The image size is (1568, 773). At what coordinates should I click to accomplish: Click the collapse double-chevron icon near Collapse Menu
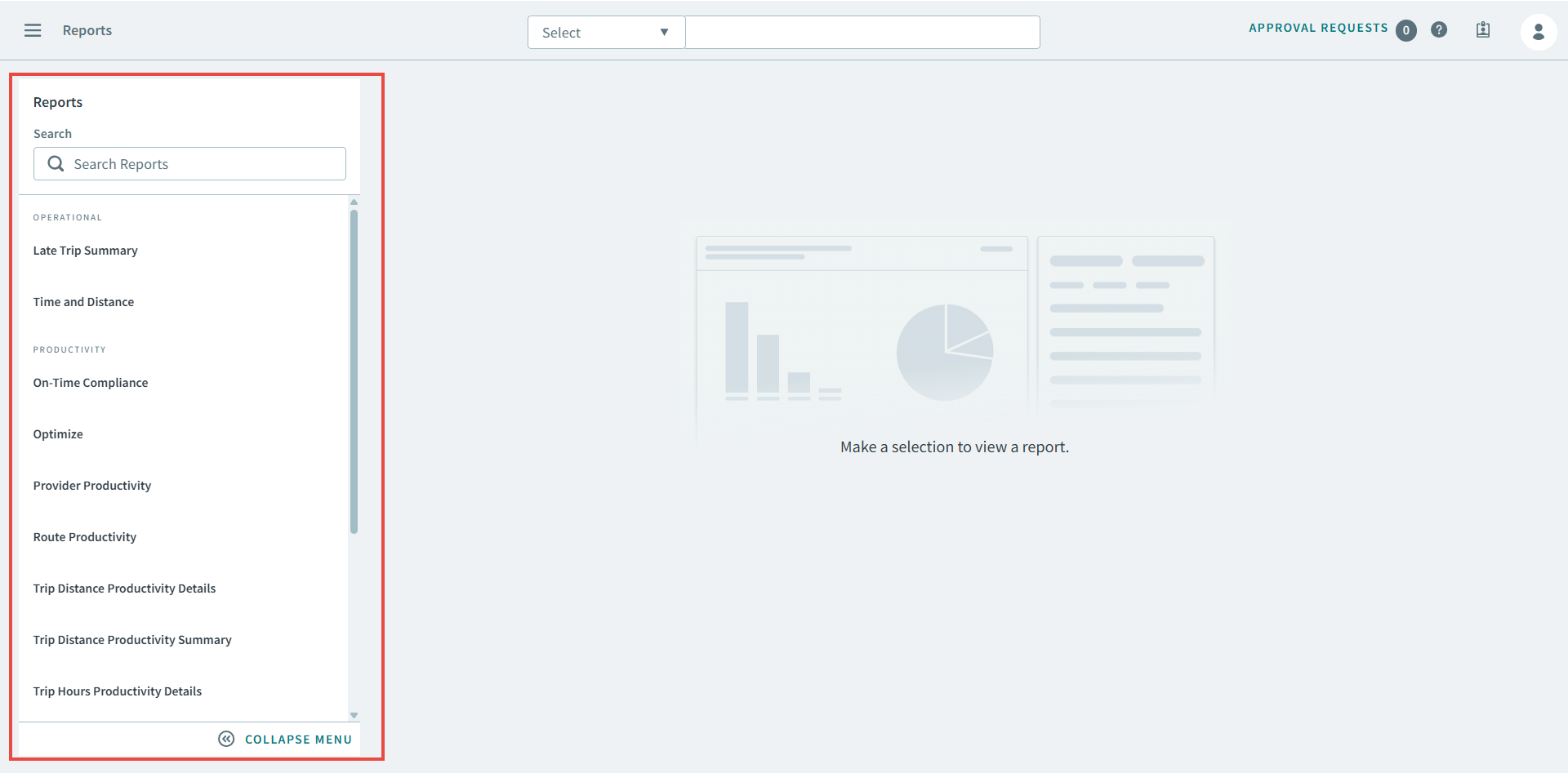[226, 739]
